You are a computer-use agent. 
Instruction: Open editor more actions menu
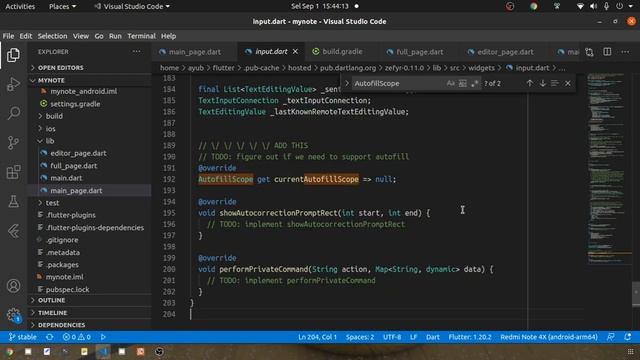(x=625, y=52)
